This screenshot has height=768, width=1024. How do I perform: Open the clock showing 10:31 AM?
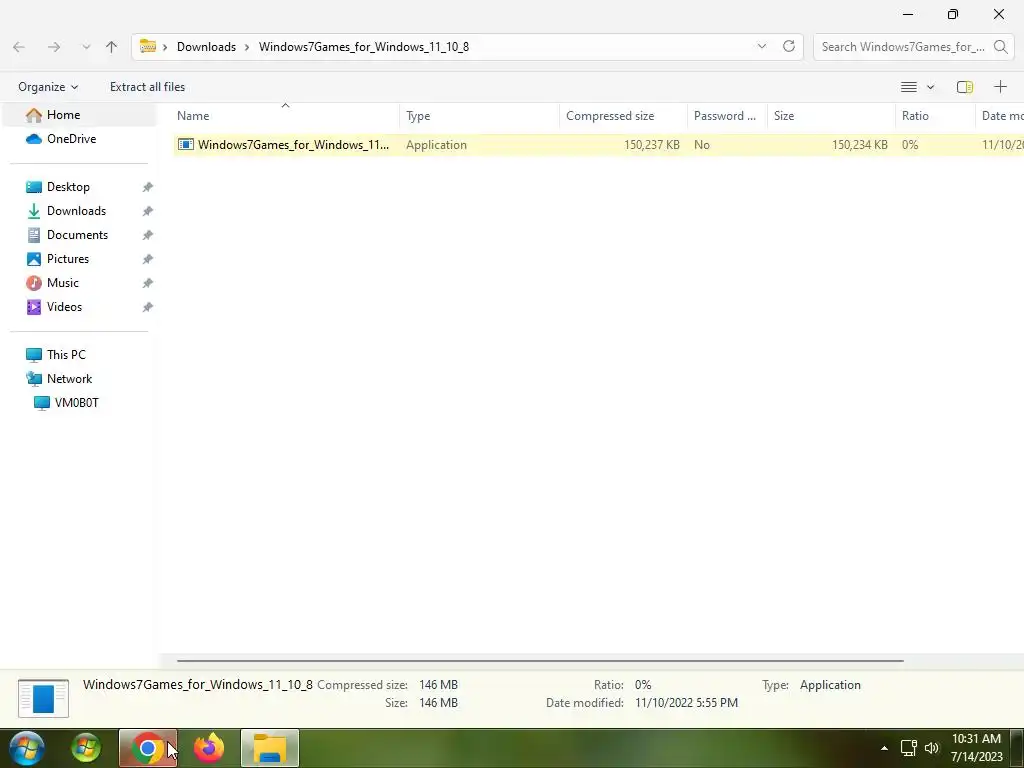click(x=976, y=748)
